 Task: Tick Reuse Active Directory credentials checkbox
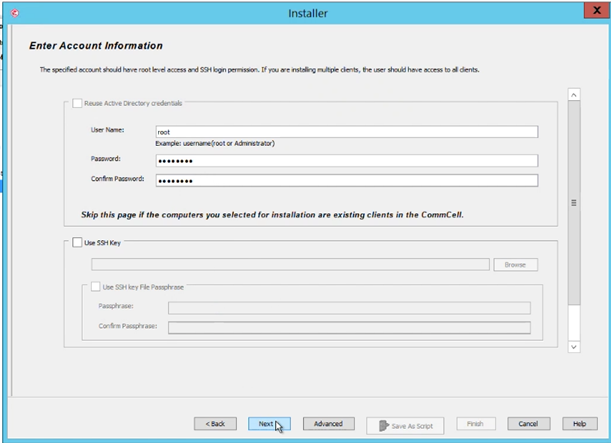[x=77, y=103]
